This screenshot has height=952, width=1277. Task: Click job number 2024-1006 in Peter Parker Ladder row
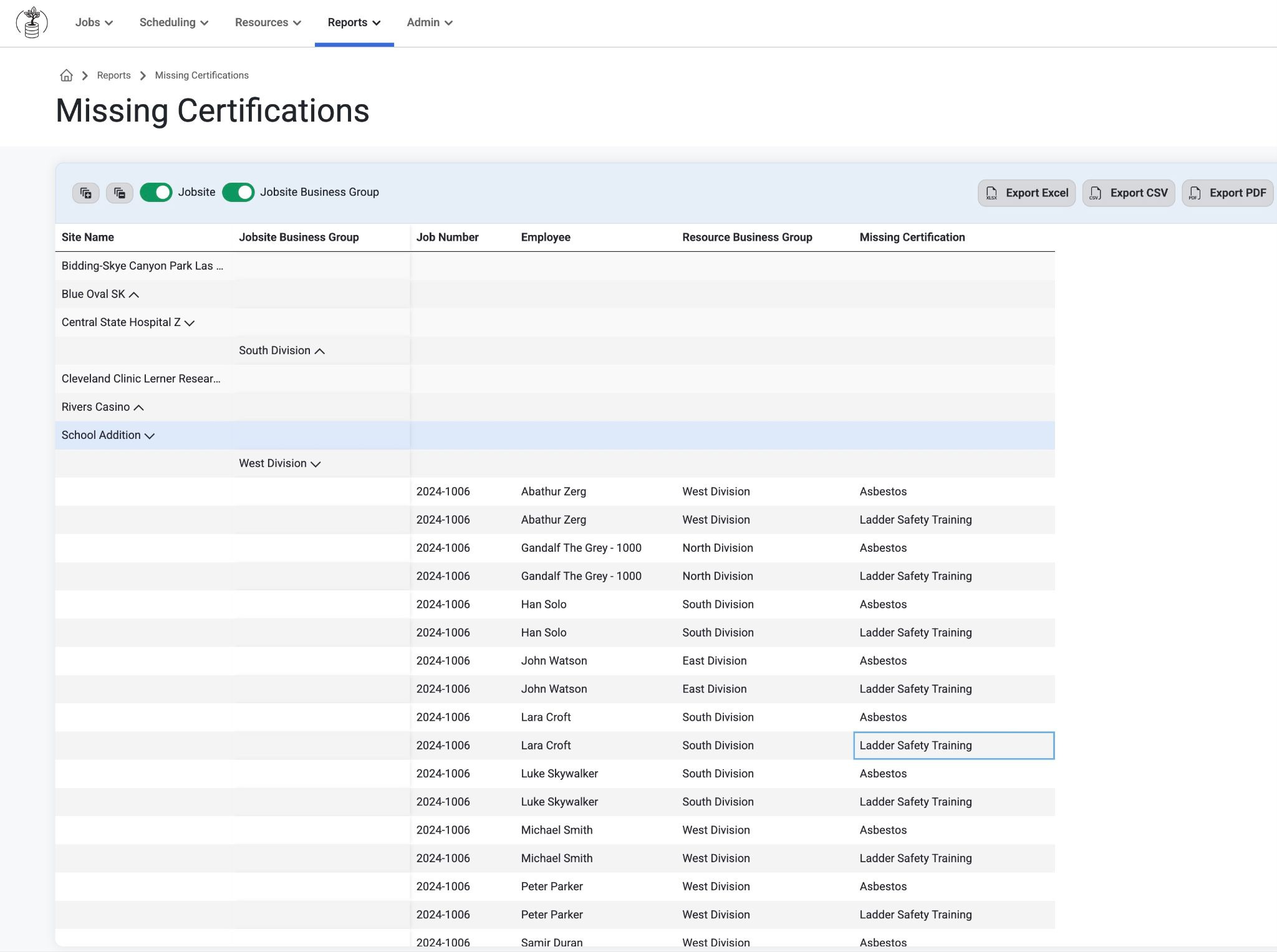coord(443,915)
